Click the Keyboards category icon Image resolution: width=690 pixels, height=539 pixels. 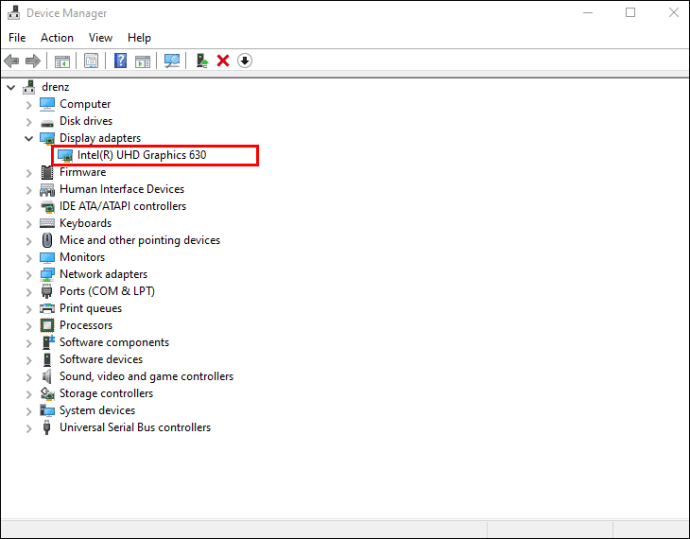pyautogui.click(x=47, y=223)
